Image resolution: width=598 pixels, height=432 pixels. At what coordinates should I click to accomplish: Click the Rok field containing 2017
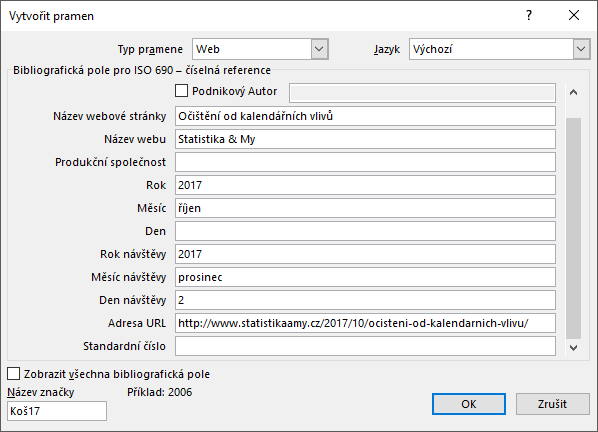(365, 185)
